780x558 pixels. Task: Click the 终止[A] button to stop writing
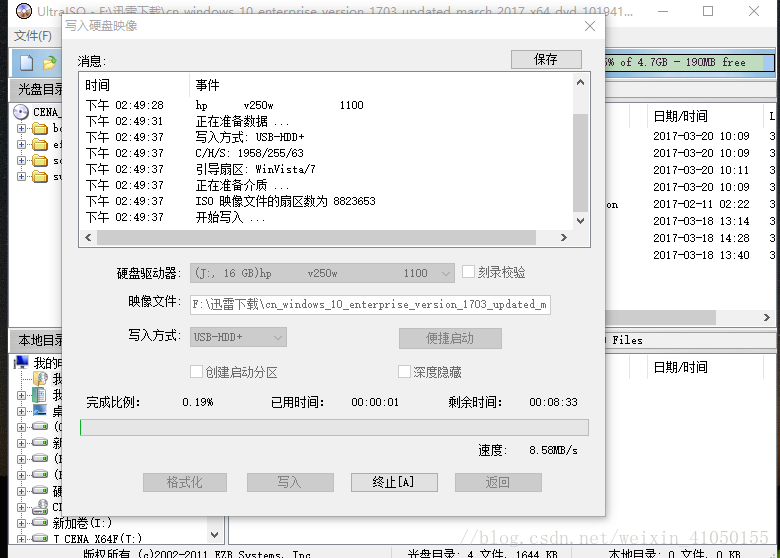(x=394, y=482)
